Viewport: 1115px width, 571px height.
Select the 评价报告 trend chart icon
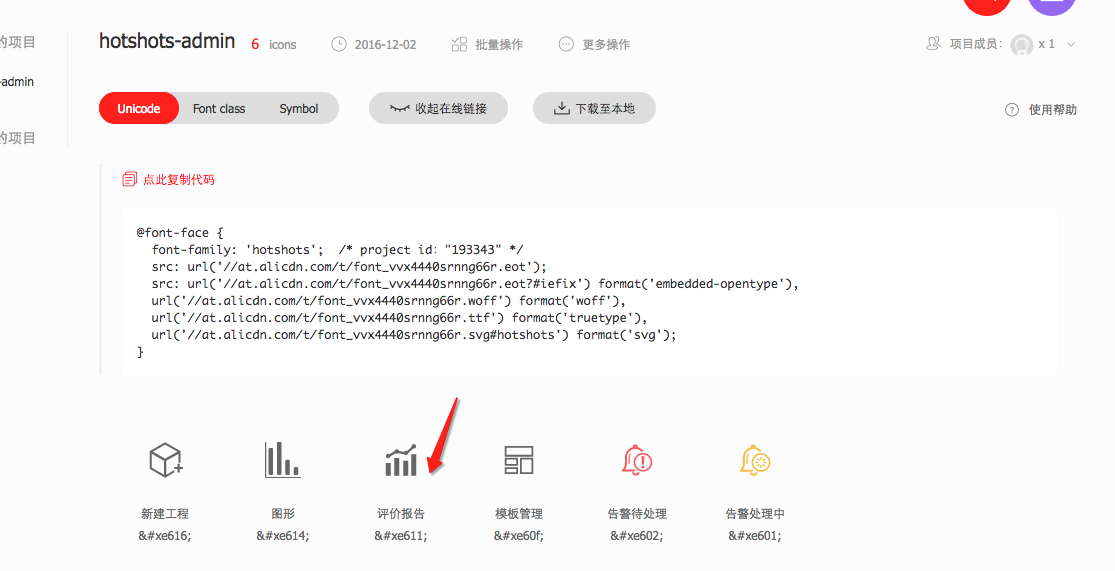pos(401,460)
